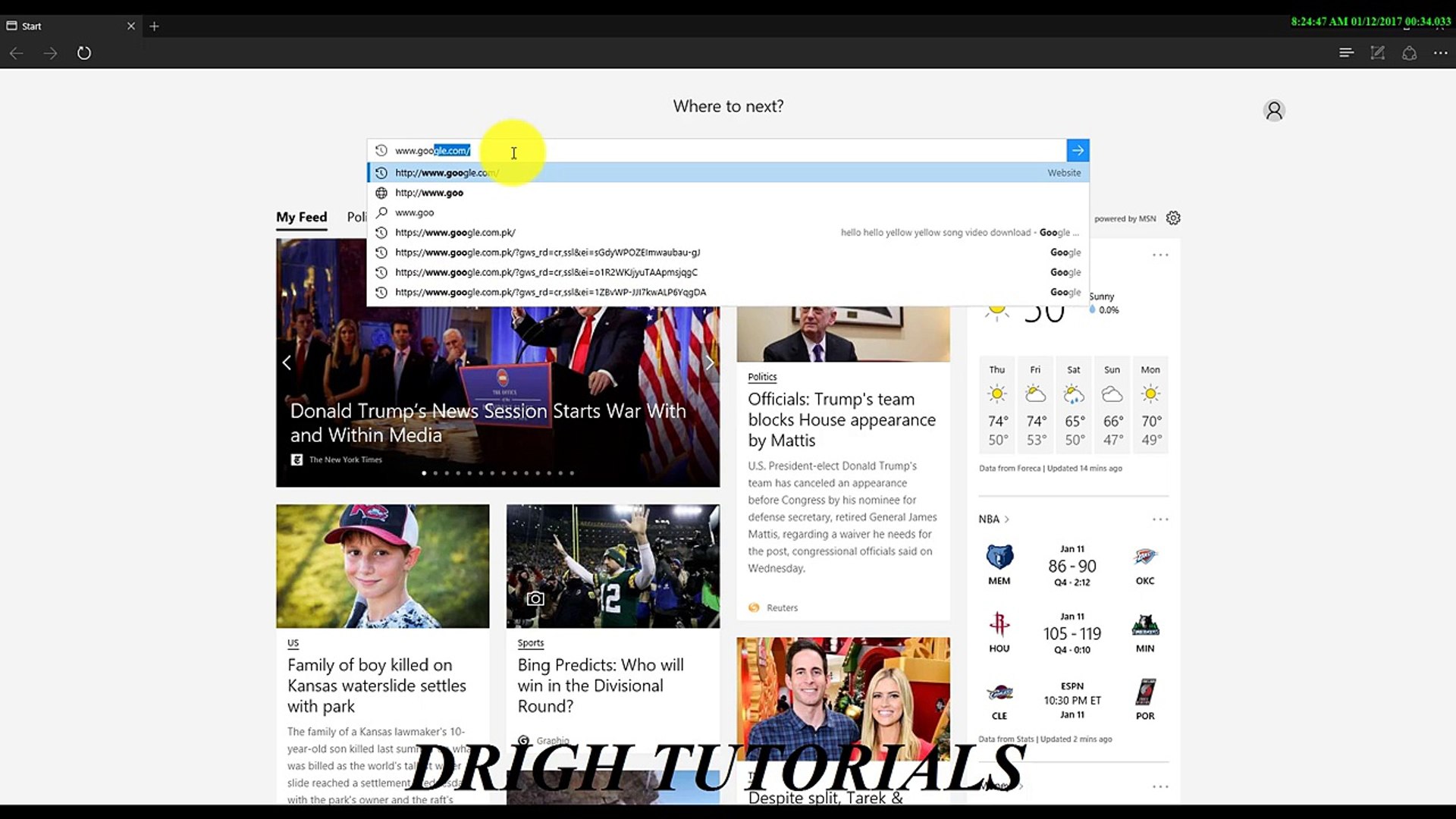Refresh the current page
The image size is (1456, 819).
[84, 53]
